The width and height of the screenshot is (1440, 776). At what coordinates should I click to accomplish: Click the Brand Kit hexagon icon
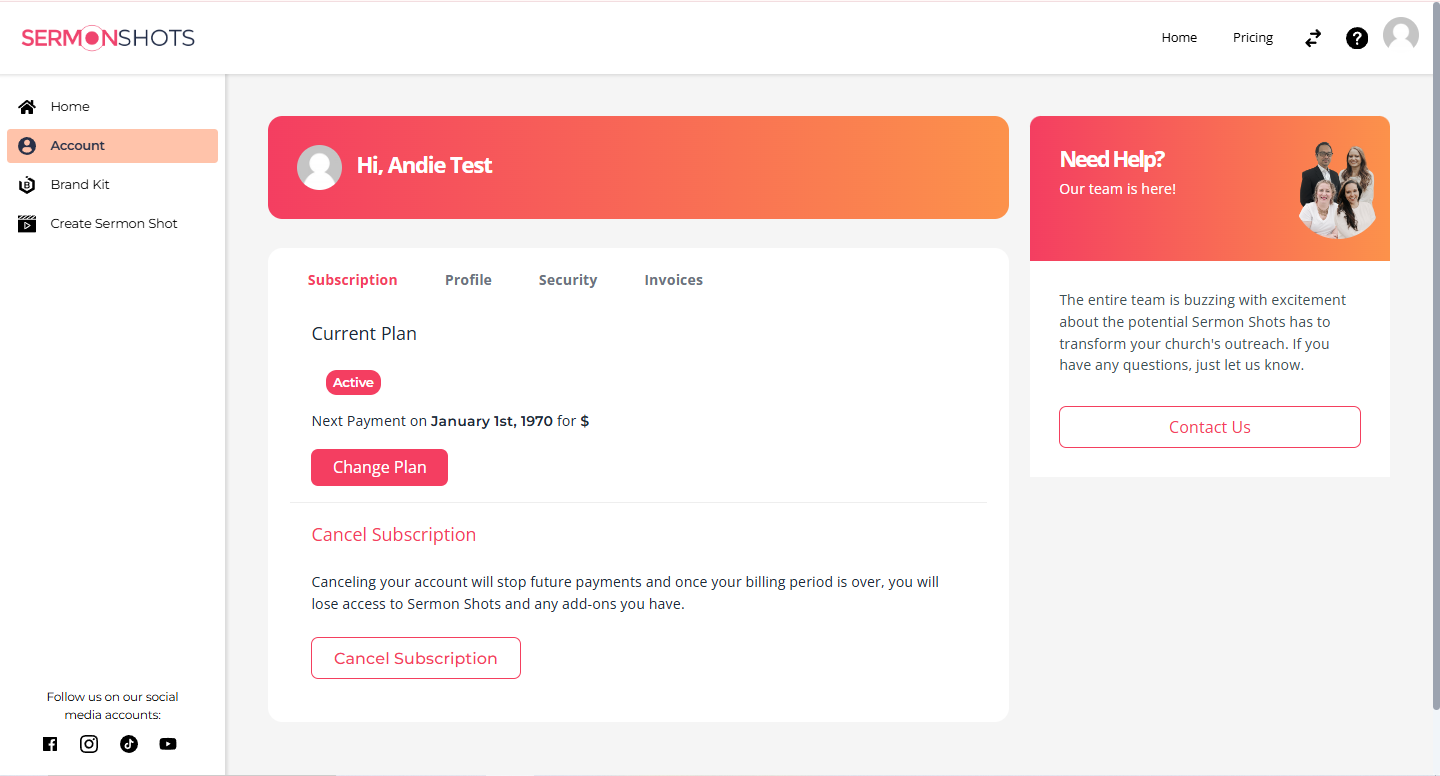tap(27, 185)
